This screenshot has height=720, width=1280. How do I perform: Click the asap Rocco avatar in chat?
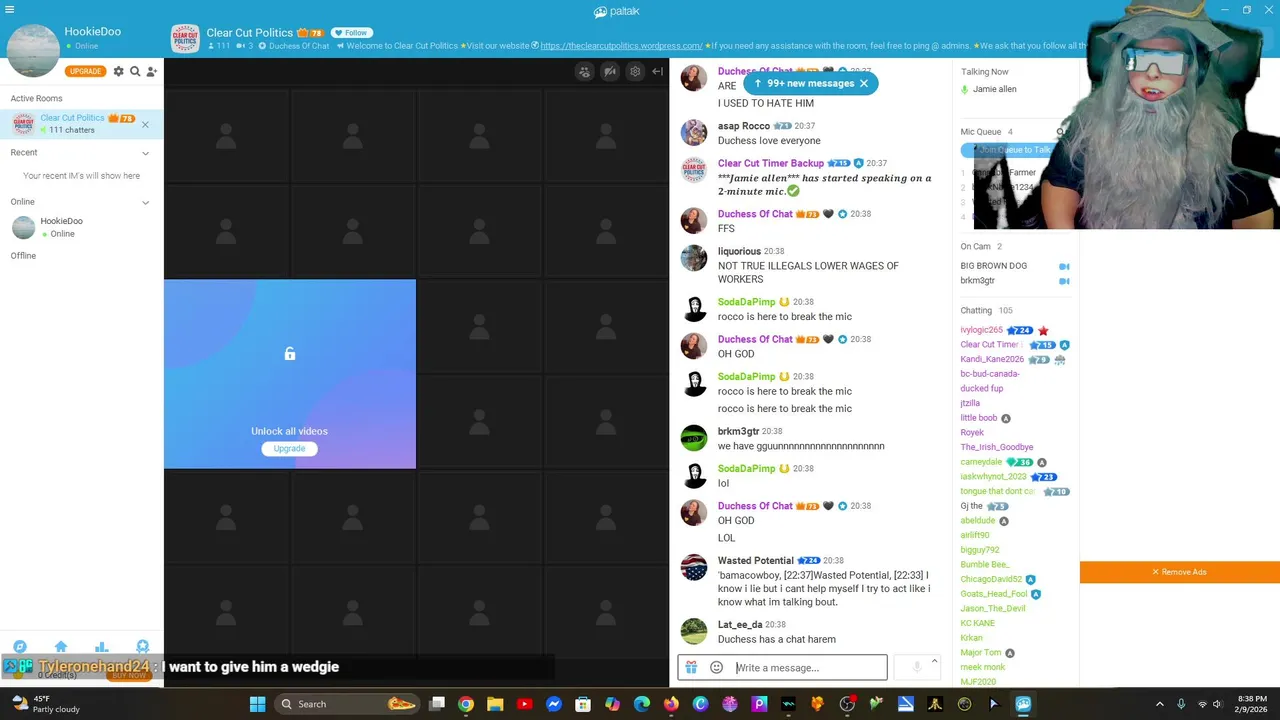(x=693, y=133)
